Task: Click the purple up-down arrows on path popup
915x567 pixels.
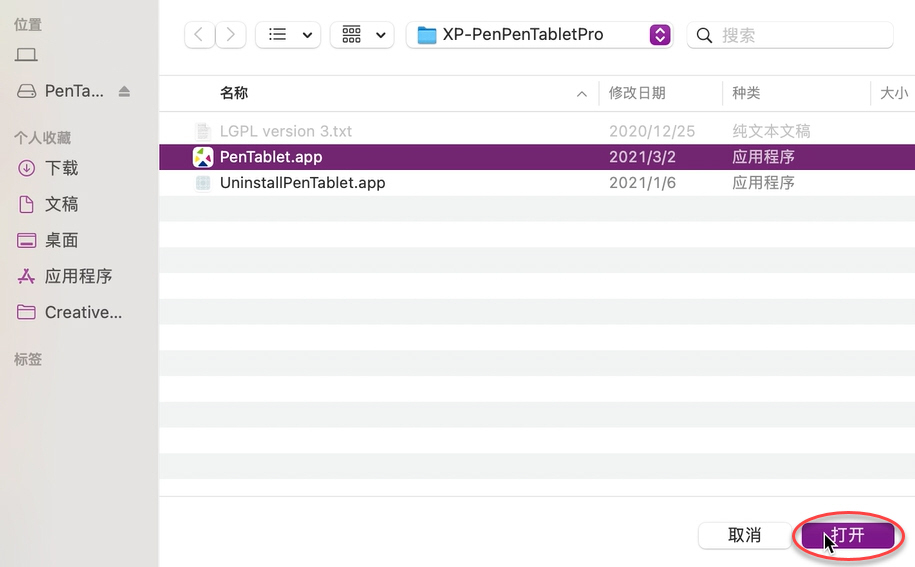Action: (659, 35)
